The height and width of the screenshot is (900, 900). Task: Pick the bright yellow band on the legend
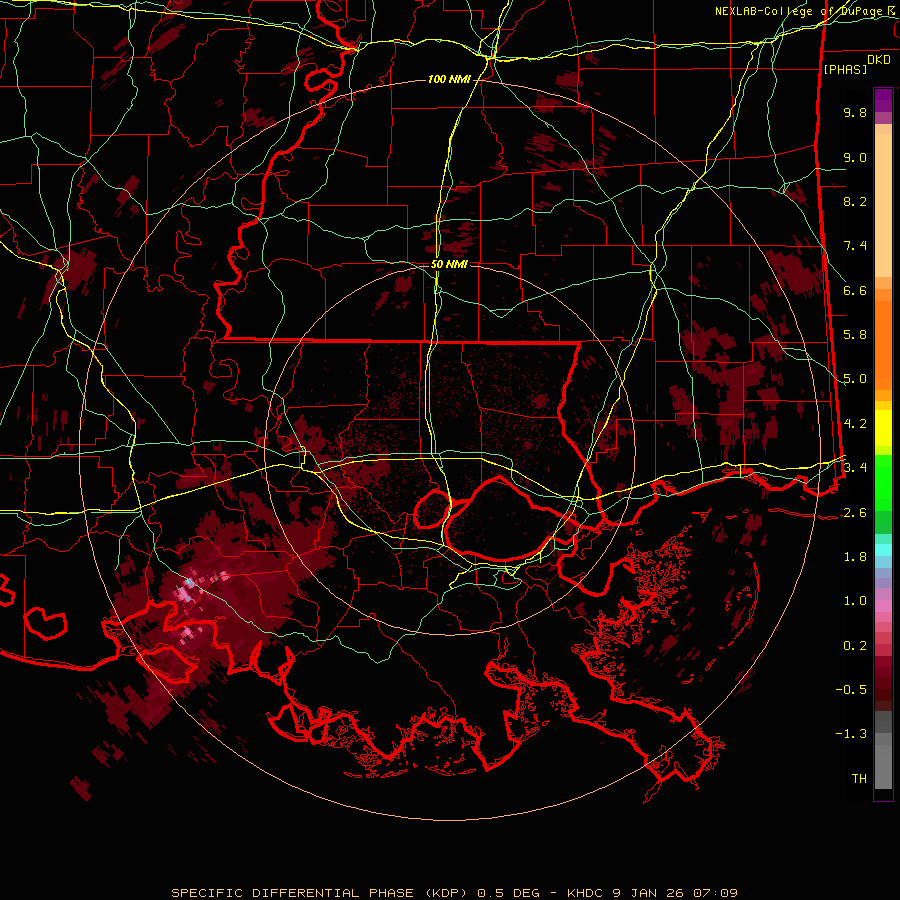pos(883,428)
